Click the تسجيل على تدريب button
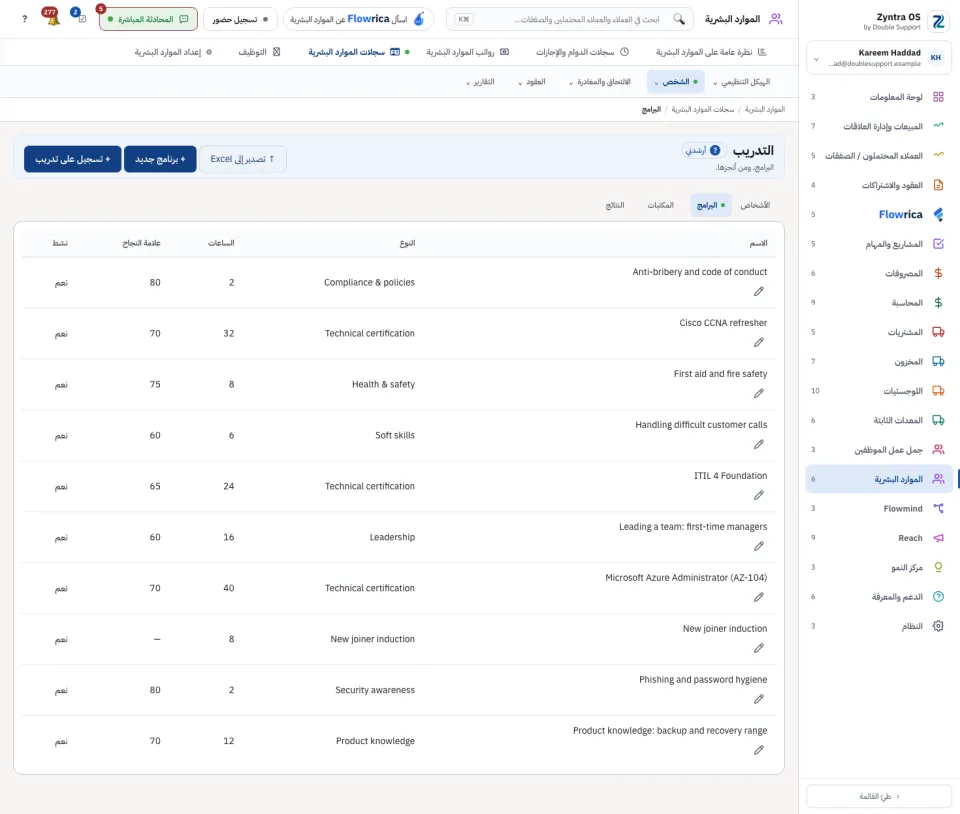The image size is (960, 814). pos(73,159)
